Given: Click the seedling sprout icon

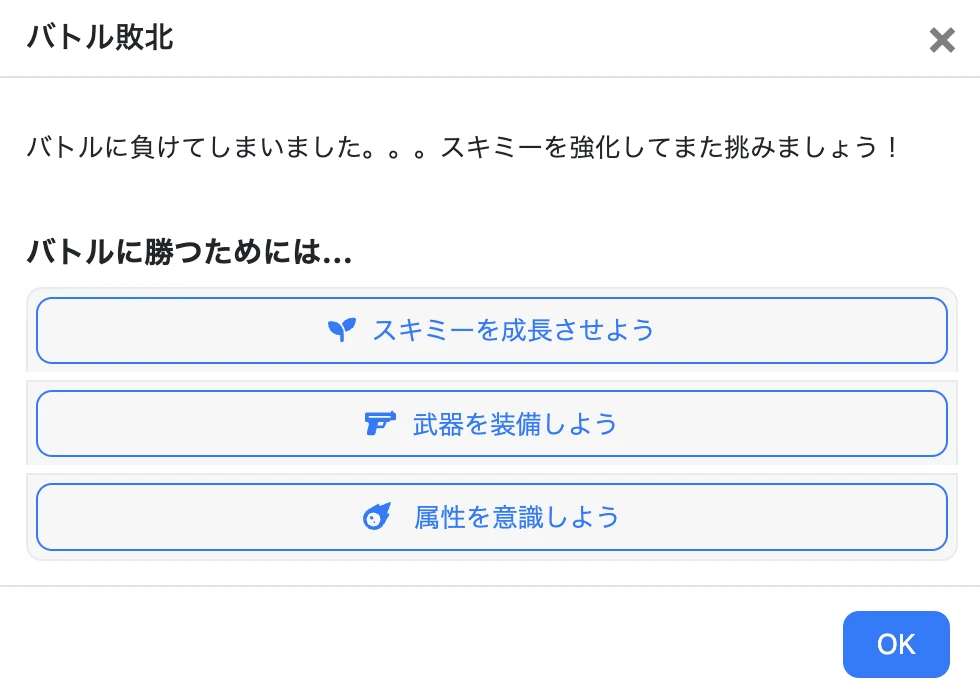Looking at the screenshot, I should 342,330.
